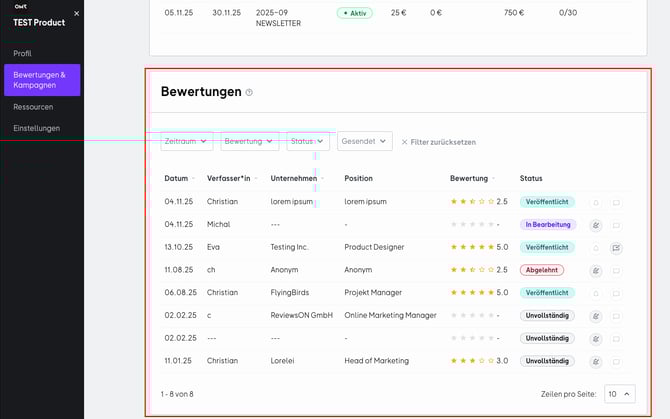The width and height of the screenshot is (670, 419).
Task: Reset filters via Filter zurücksetzen
Action: point(438,142)
